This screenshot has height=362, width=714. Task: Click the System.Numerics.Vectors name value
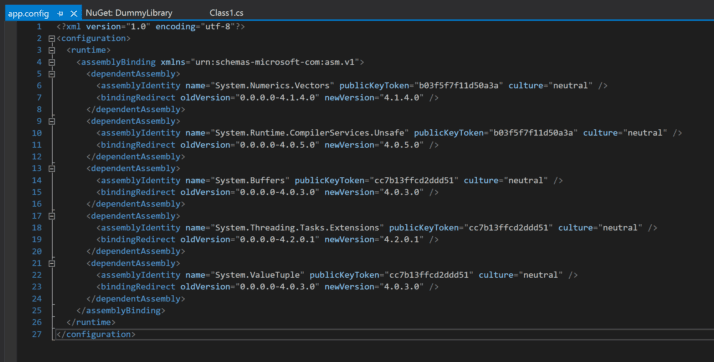click(272, 86)
